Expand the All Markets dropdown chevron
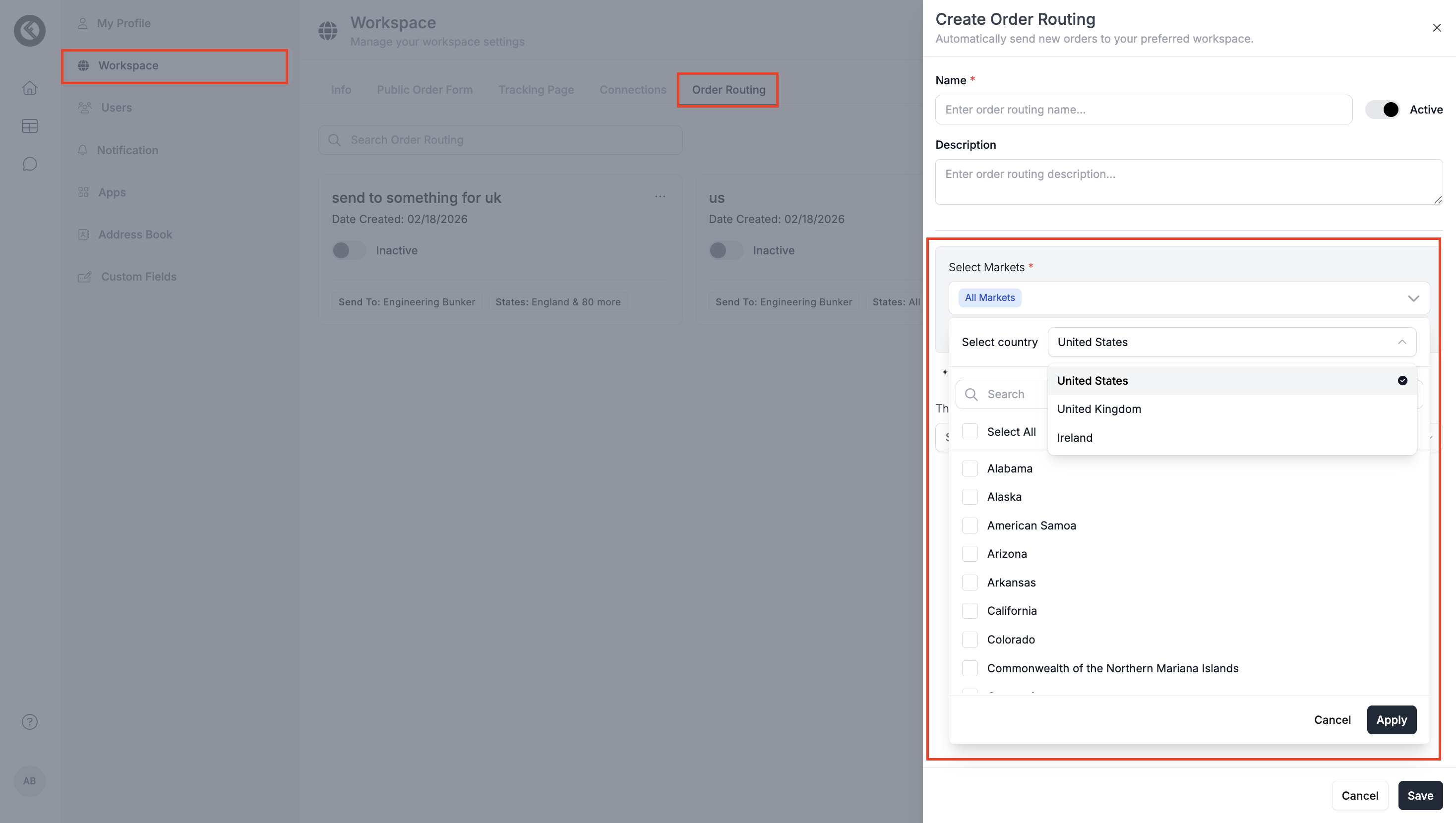This screenshot has width=1456, height=823. [1413, 298]
